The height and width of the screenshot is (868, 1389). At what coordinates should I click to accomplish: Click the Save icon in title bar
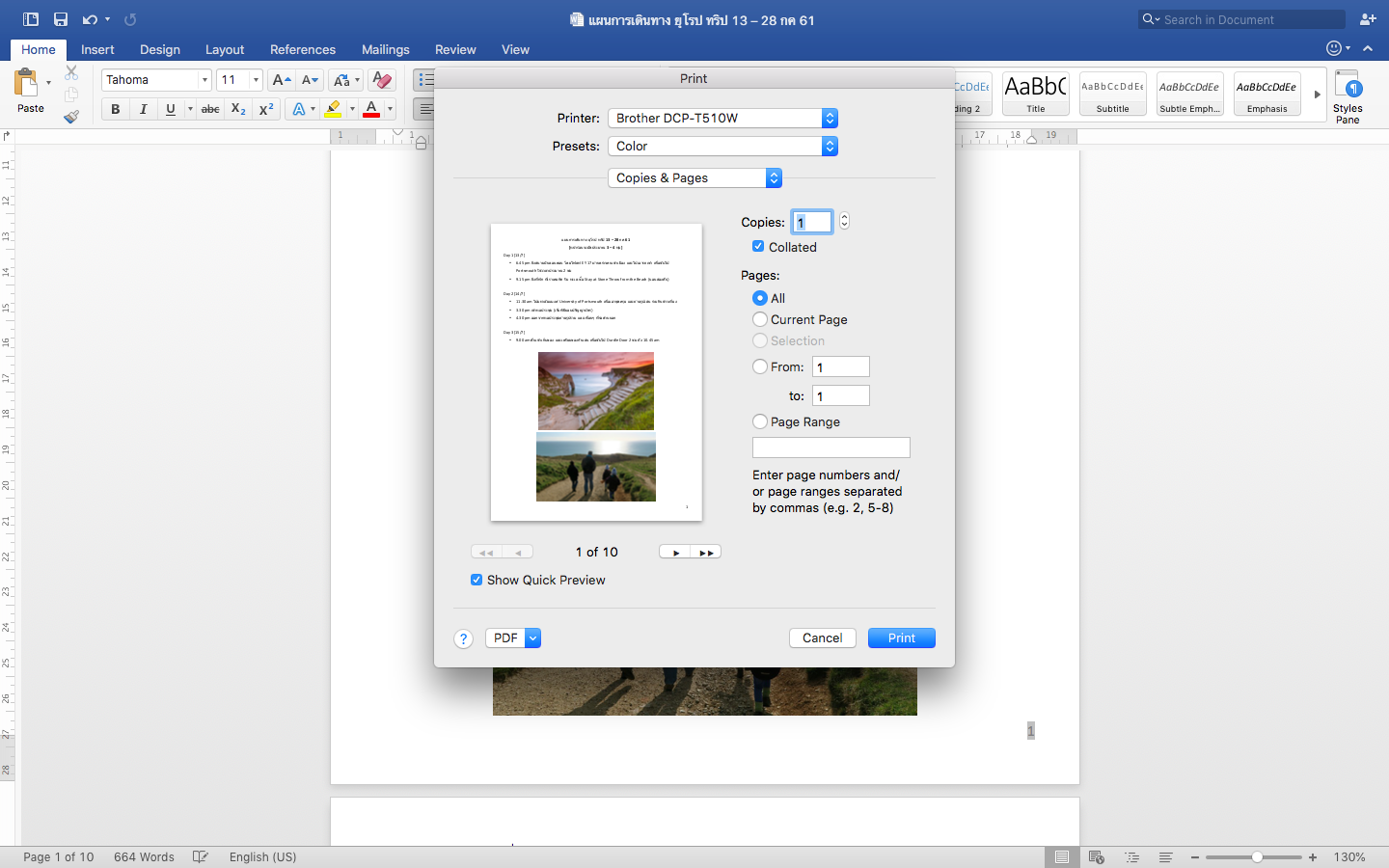pyautogui.click(x=61, y=19)
